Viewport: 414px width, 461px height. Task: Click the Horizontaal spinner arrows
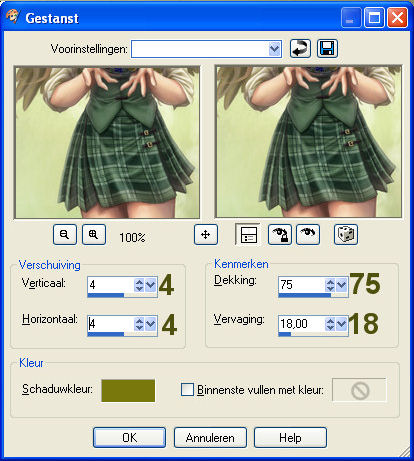[x=139, y=324]
